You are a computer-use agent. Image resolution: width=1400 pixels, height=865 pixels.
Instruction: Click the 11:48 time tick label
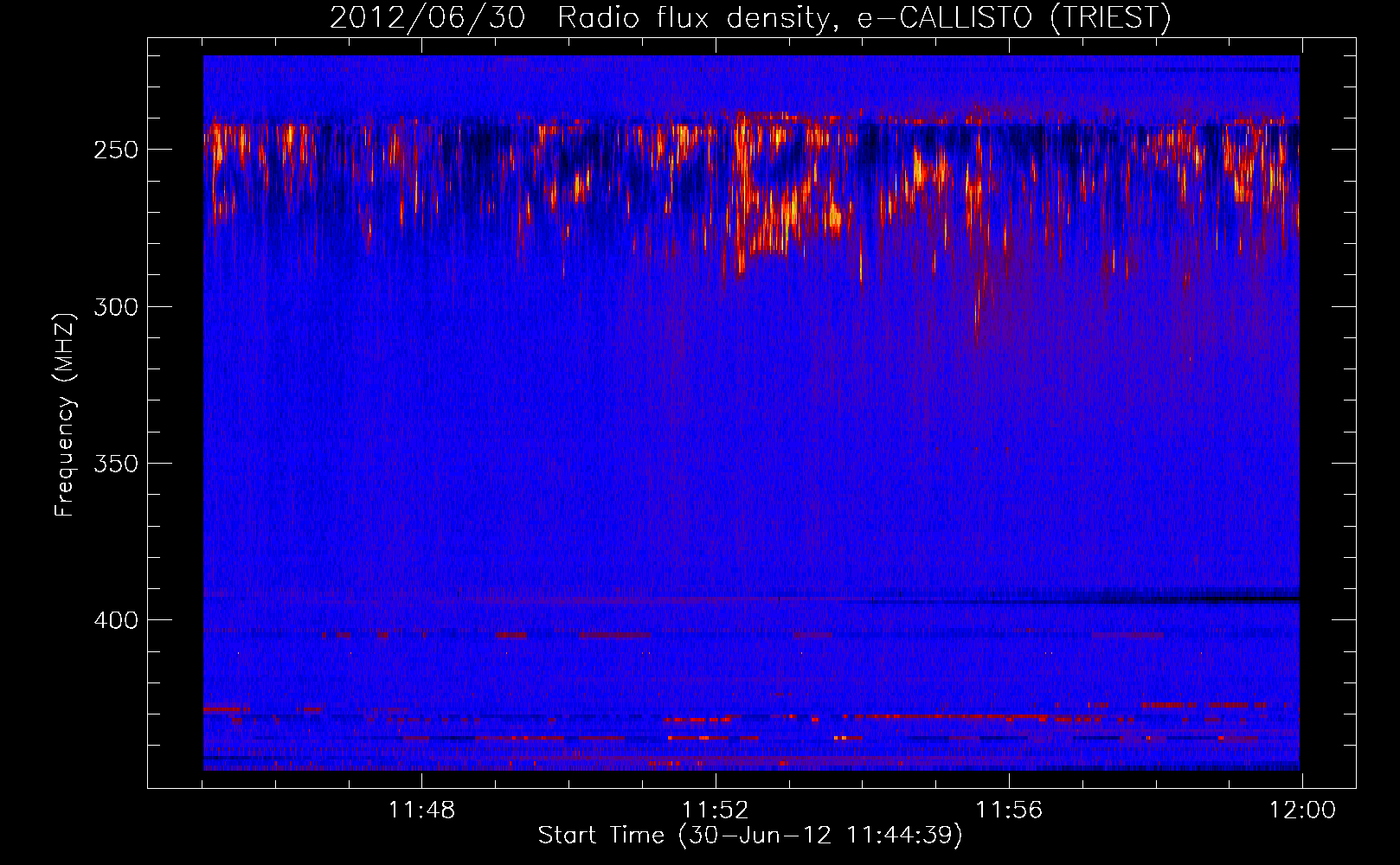click(x=421, y=811)
